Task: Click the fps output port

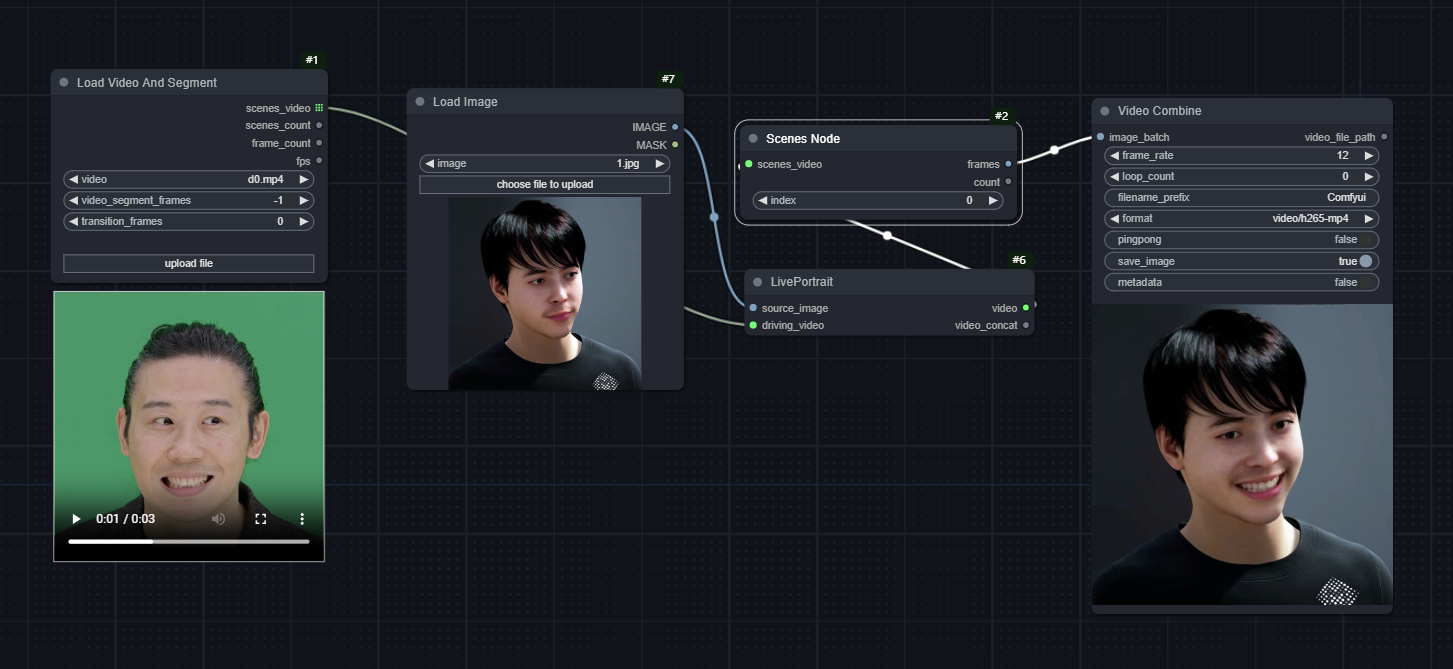Action: 319,161
